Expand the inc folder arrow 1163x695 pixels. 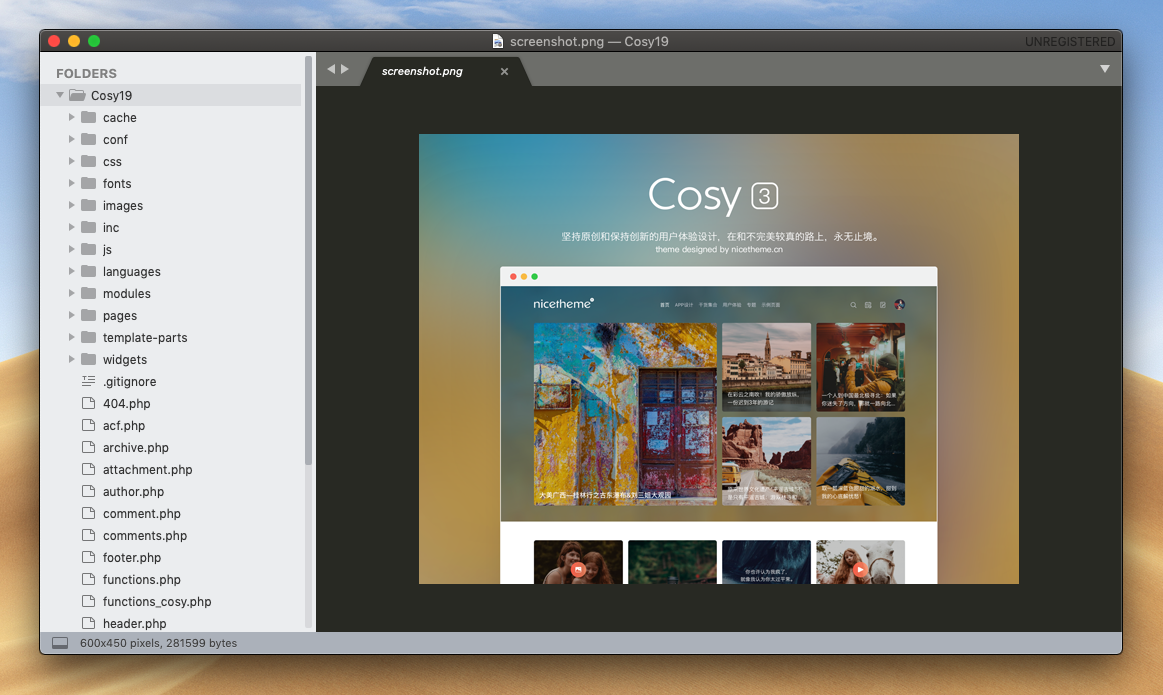point(72,227)
